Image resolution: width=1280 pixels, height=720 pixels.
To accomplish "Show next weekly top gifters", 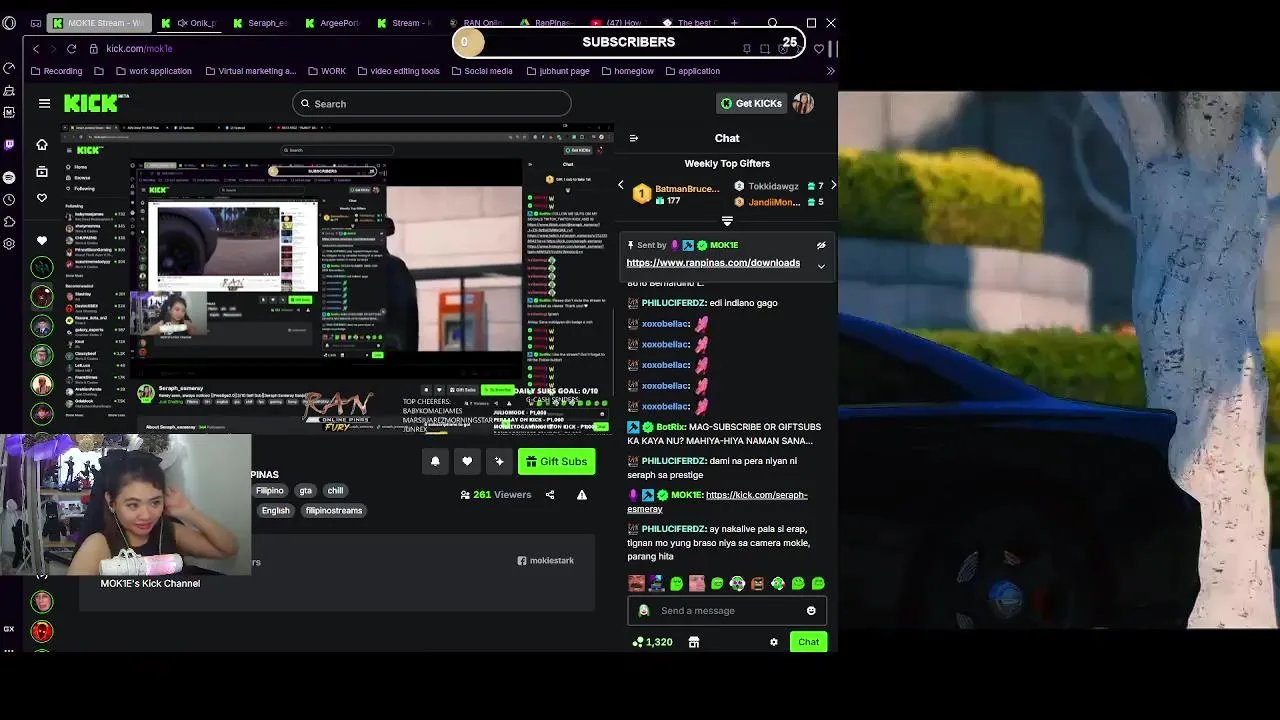I will (x=833, y=185).
